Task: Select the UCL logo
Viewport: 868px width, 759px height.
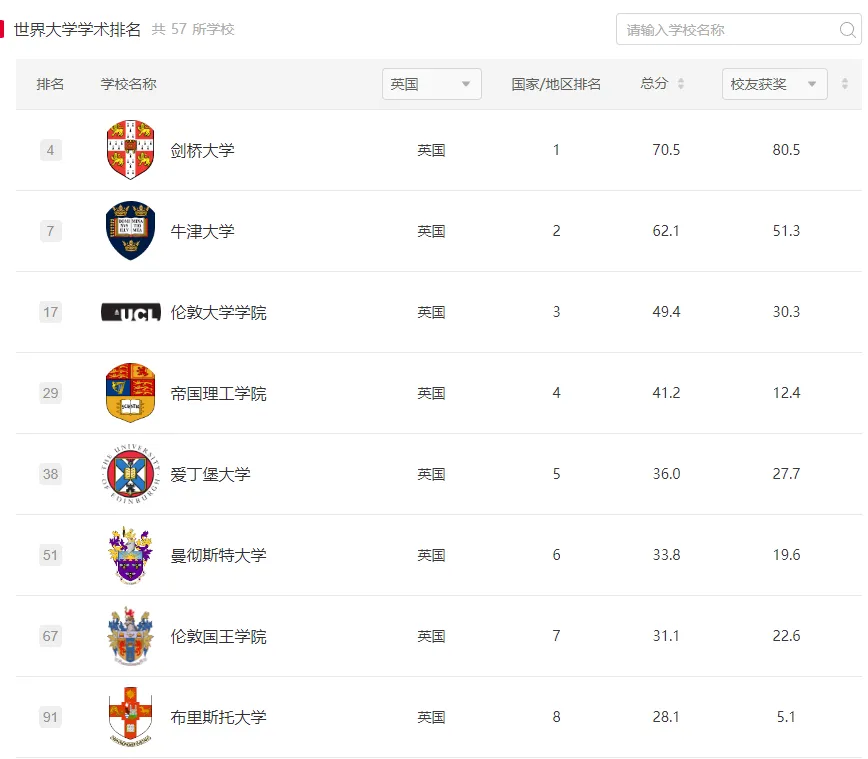Action: 131,312
